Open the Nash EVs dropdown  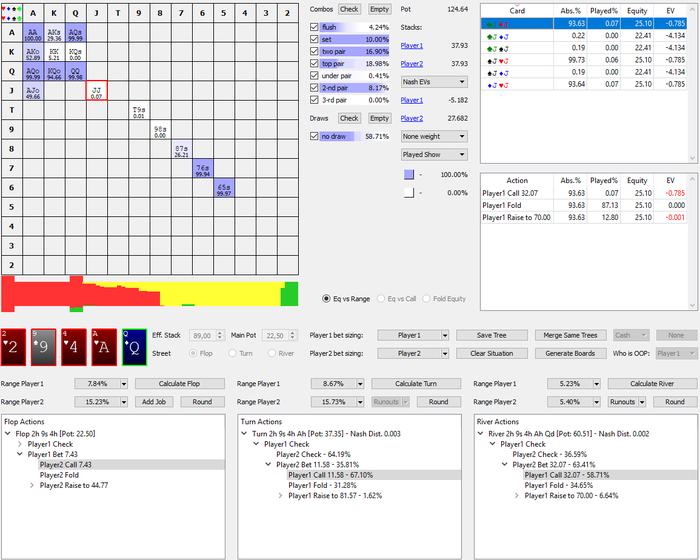[434, 82]
